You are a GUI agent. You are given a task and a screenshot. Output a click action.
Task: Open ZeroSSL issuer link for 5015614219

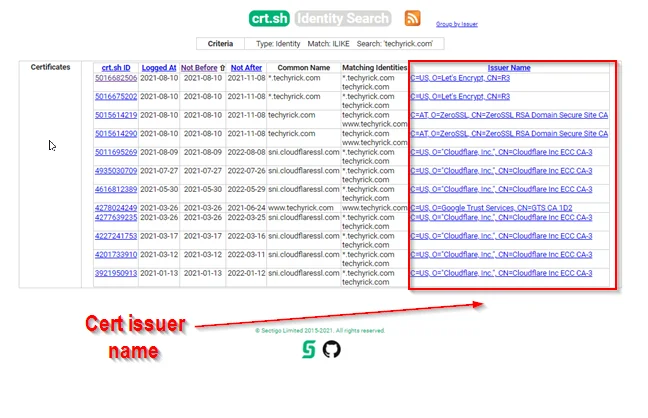[x=509, y=115]
